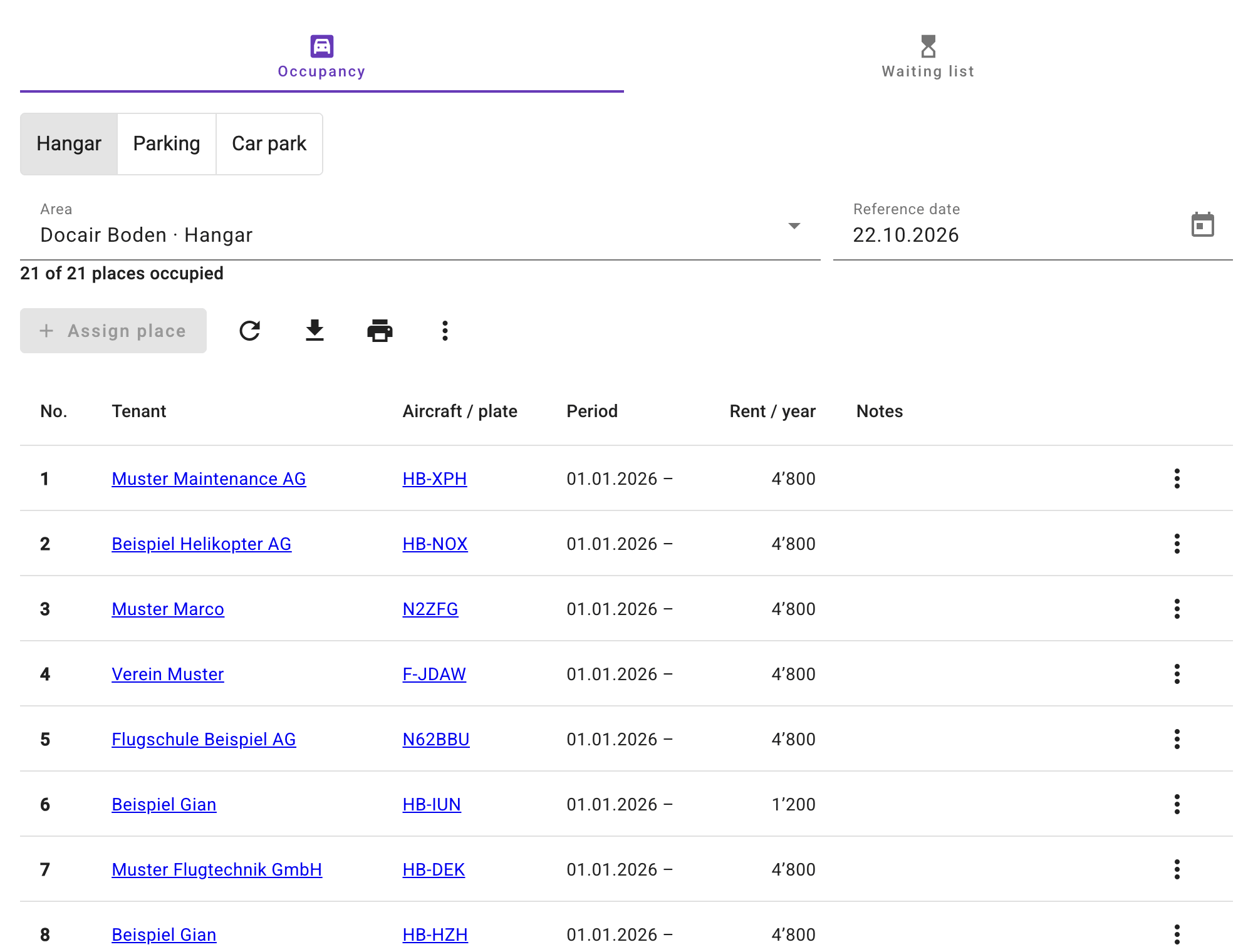Open tenant link Muster Maintenance AG
This screenshot has height=952, width=1253.
(209, 479)
